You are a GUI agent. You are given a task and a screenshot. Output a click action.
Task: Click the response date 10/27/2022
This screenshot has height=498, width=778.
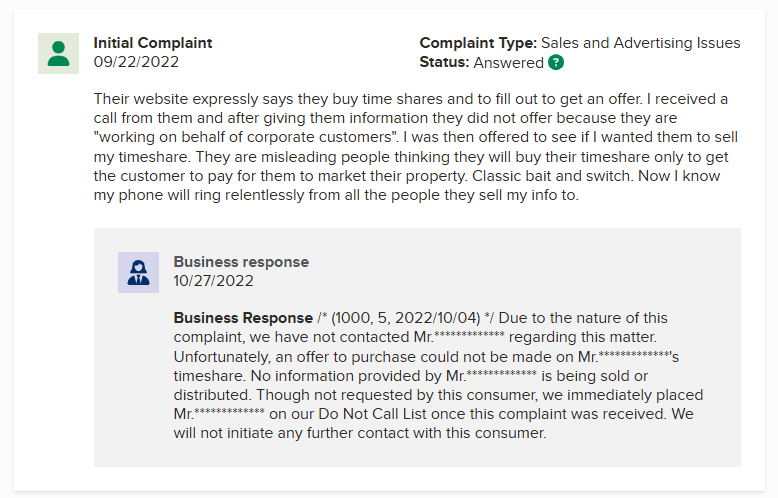pyautogui.click(x=213, y=281)
